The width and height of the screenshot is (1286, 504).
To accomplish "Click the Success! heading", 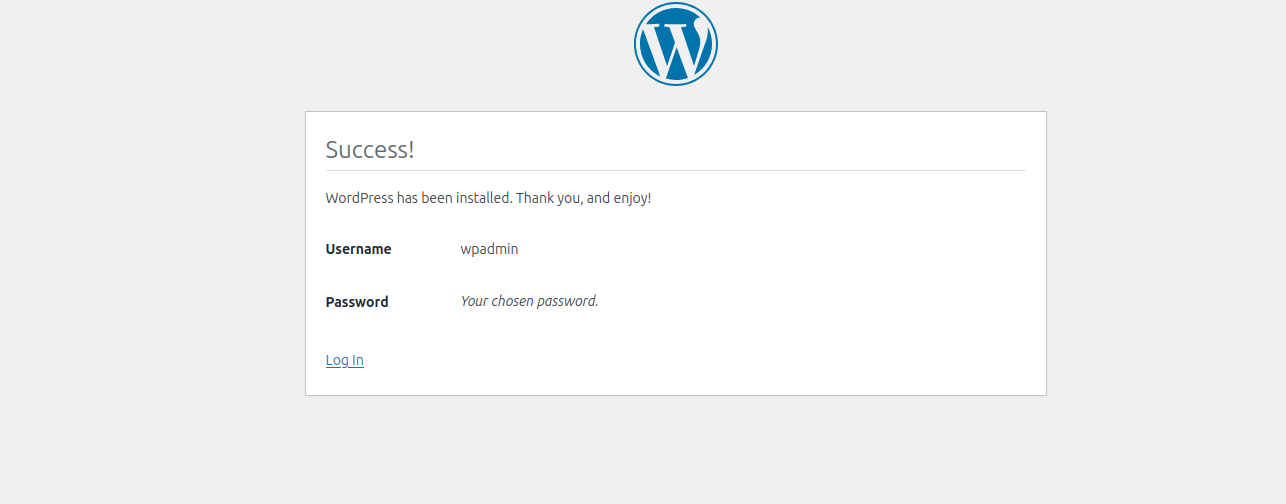I will 369,150.
